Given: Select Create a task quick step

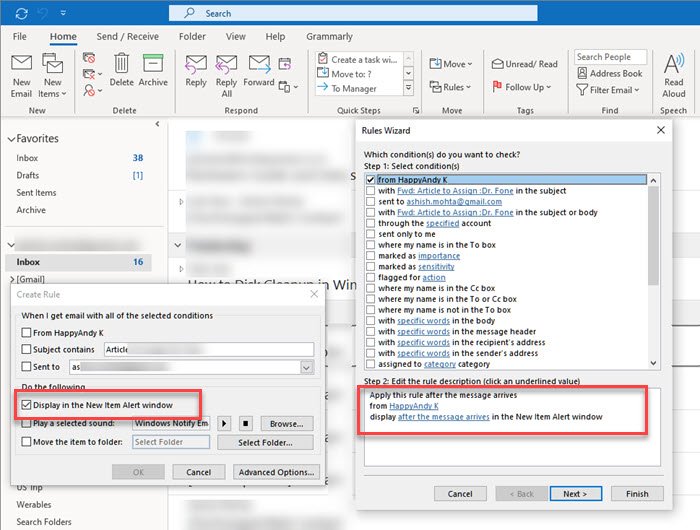Looking at the screenshot, I should click(x=359, y=59).
